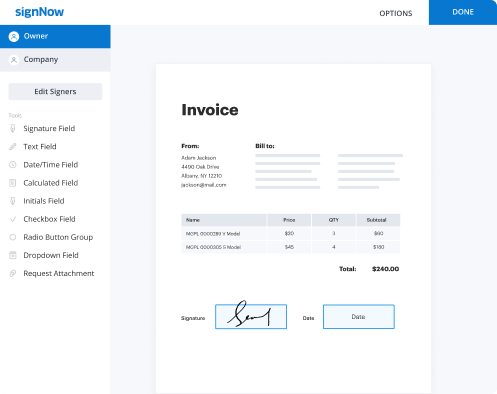Switch to the Owner signer
The image size is (497, 394).
(x=55, y=36)
